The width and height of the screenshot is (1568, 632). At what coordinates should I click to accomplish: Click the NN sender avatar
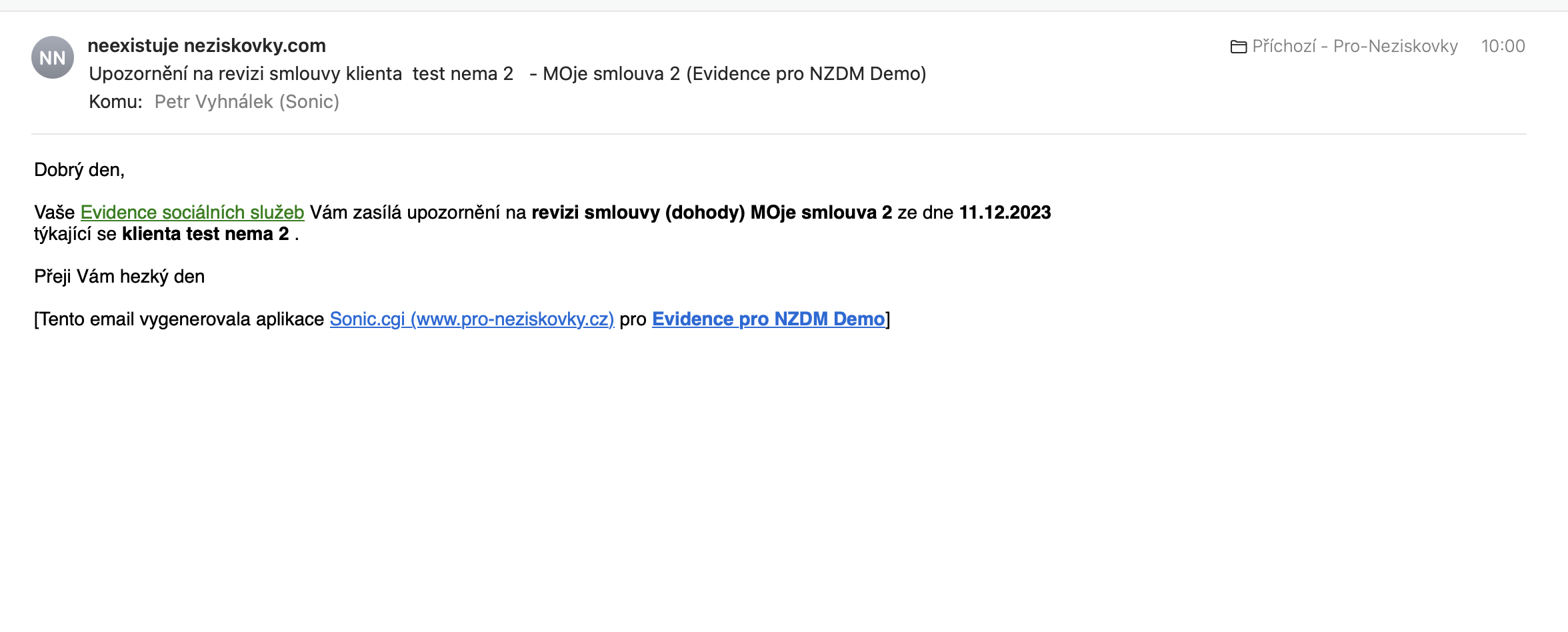[52, 58]
